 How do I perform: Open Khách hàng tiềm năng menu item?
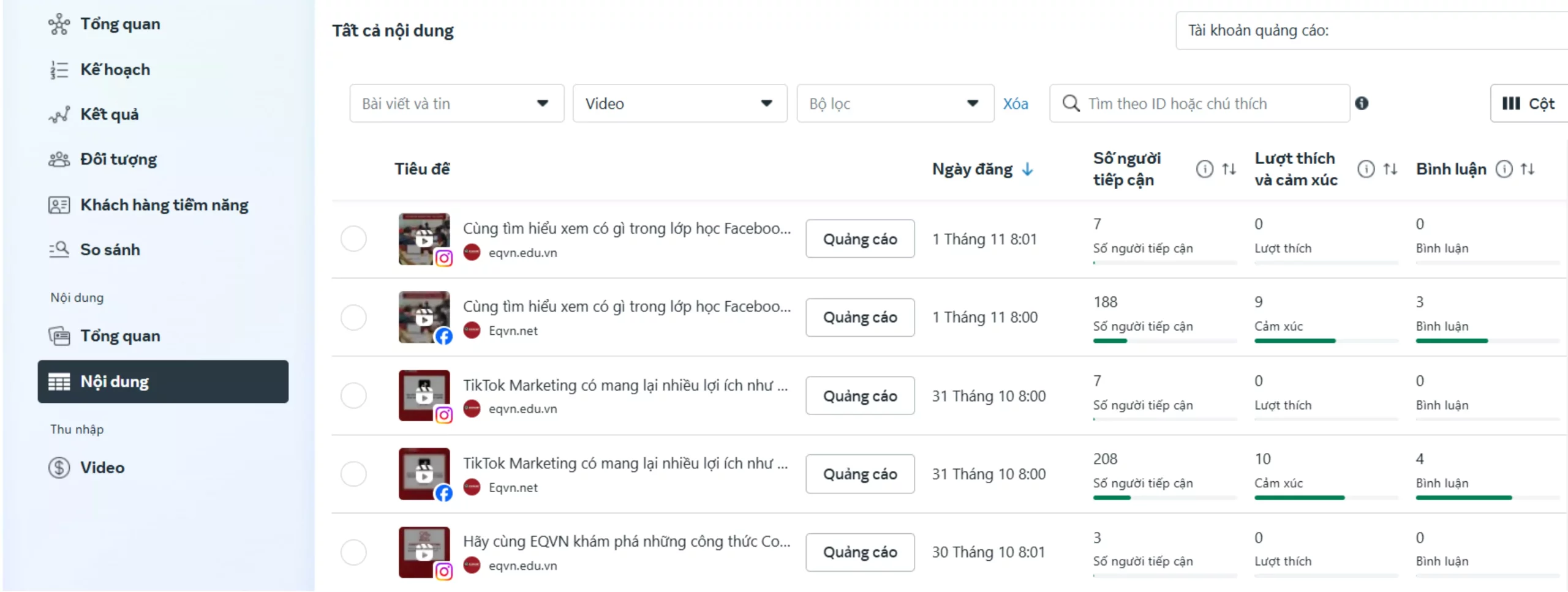point(164,205)
